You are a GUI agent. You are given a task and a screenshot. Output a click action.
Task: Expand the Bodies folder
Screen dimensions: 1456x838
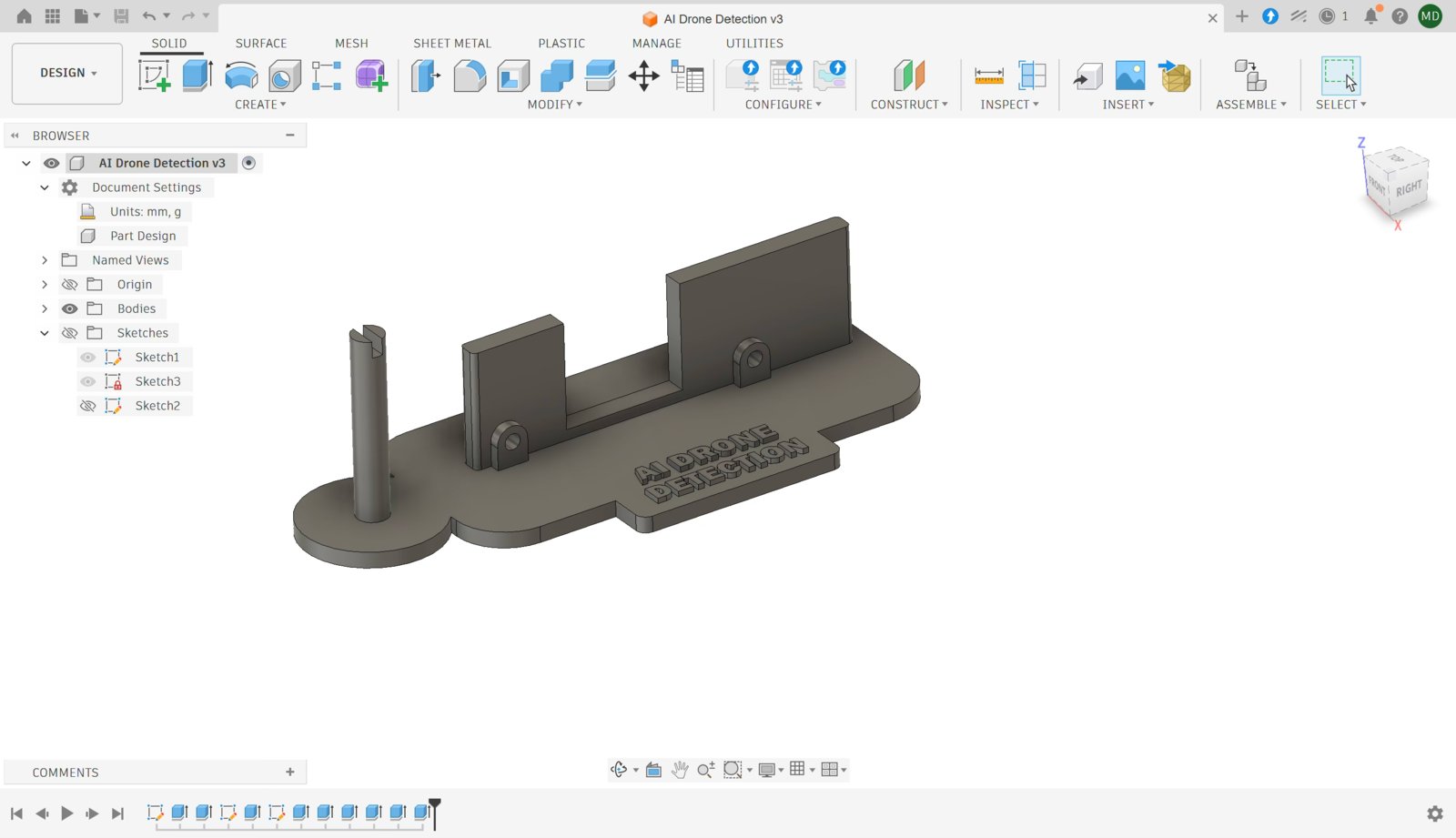(45, 309)
